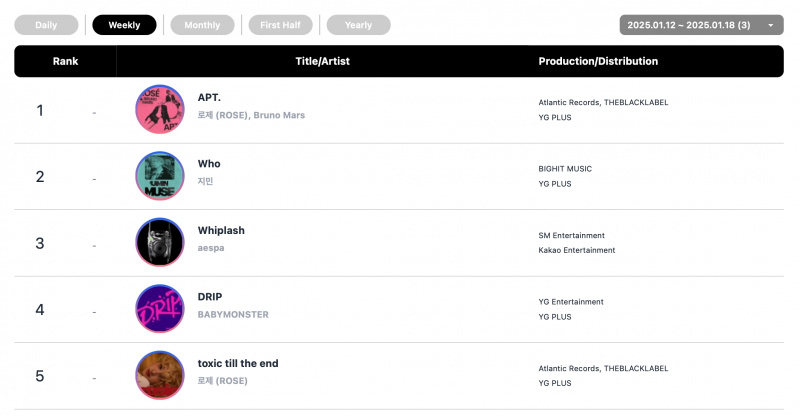Open the APT. song title link
This screenshot has height=416, width=800.
(x=209, y=97)
